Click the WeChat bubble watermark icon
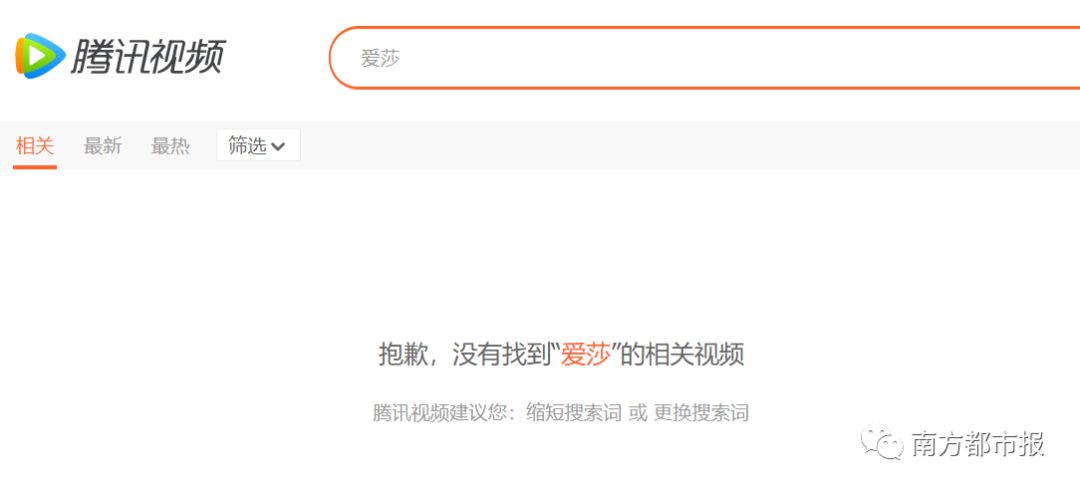Screen dimensions: 1080x492 pos(881,442)
